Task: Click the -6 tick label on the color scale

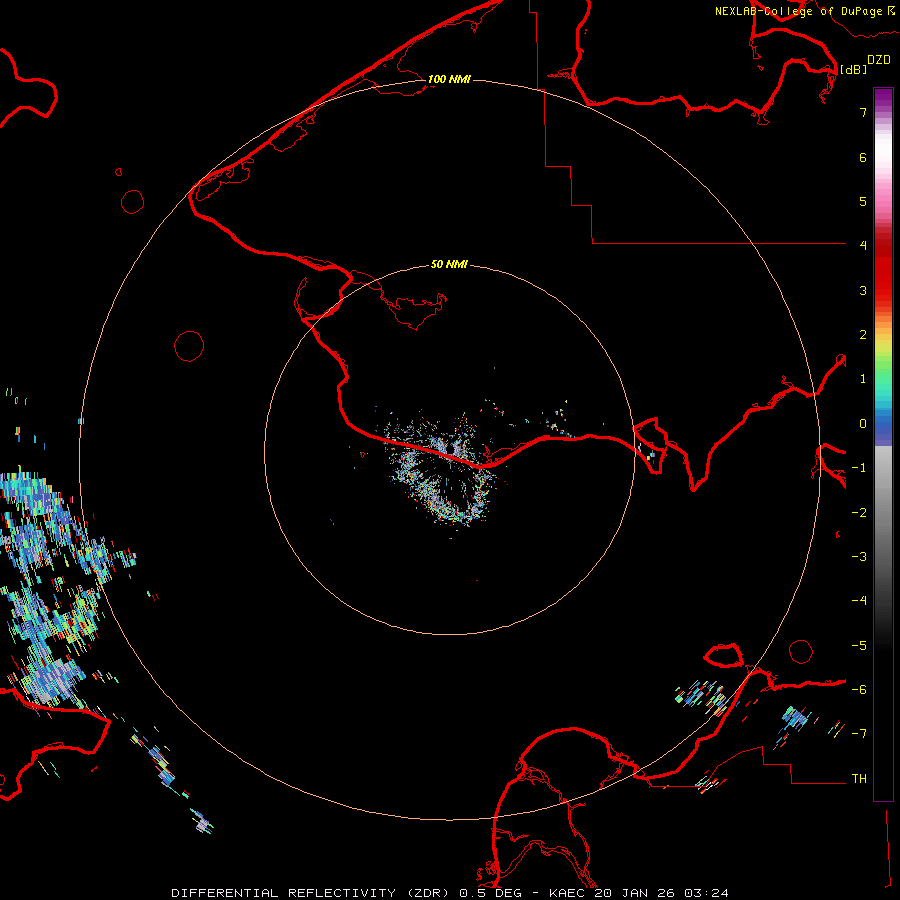Action: [859, 690]
